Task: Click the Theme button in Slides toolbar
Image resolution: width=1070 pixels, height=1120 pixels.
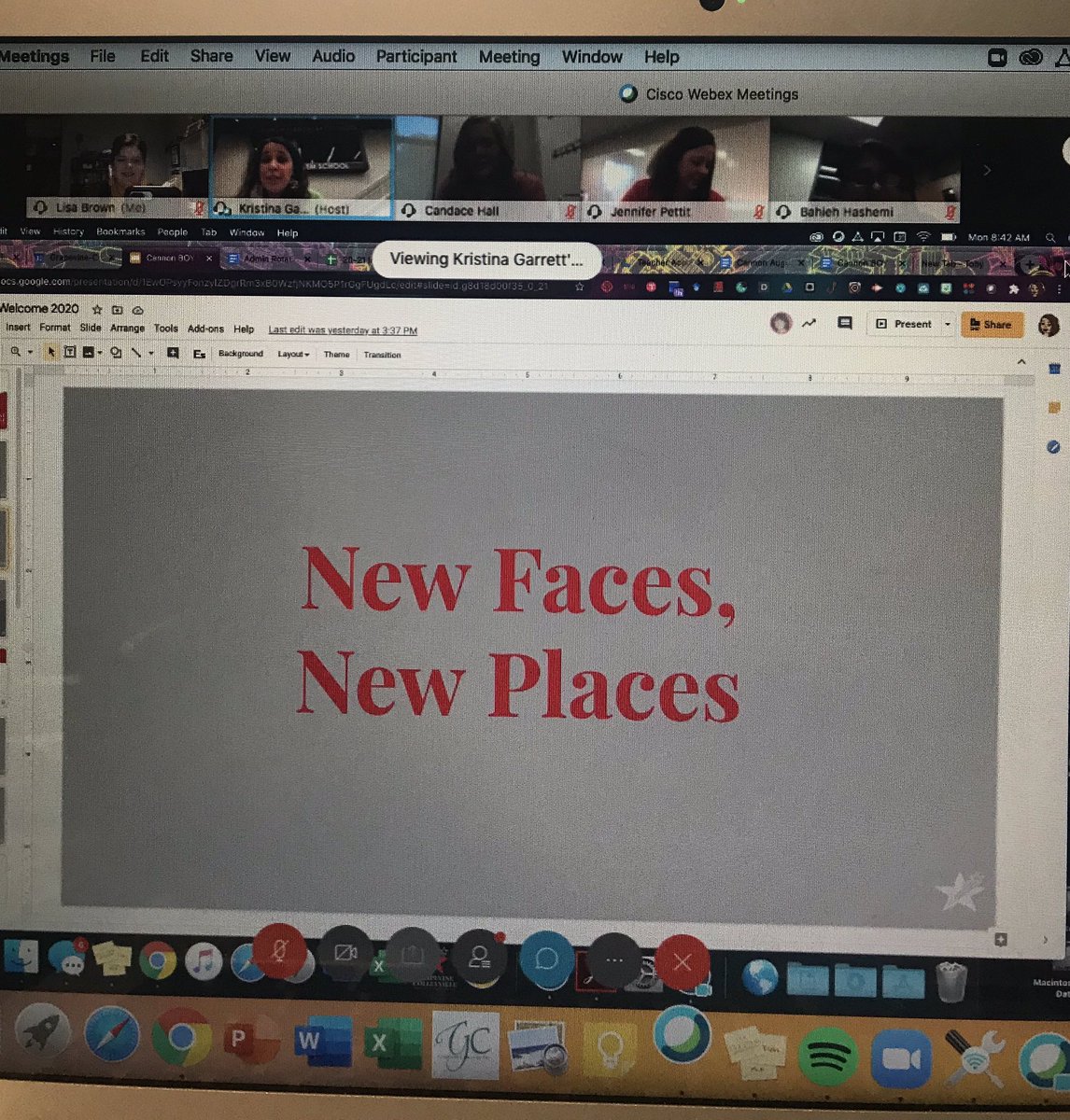Action: click(336, 355)
